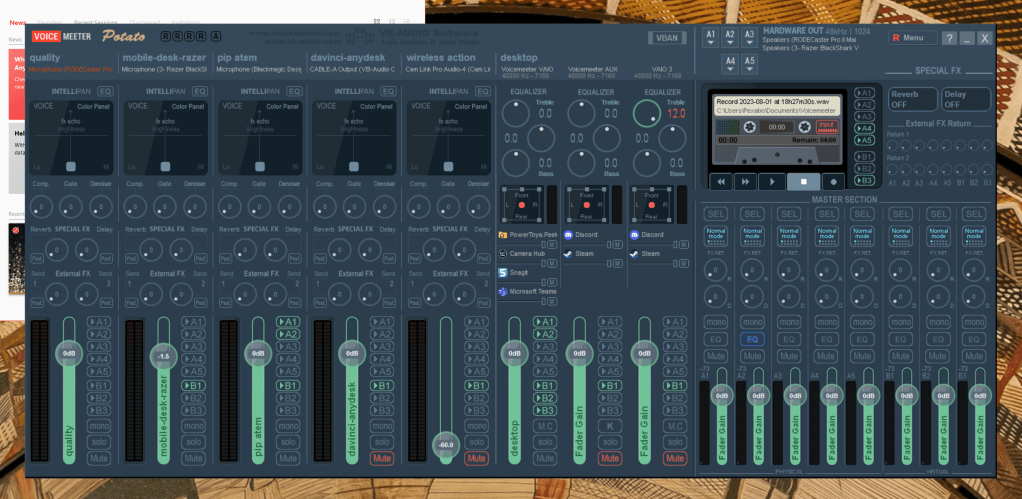This screenshot has height=499, width=1022.
Task: Click the VAIO 3 Treble knob at 12.0
Action: tap(647, 113)
